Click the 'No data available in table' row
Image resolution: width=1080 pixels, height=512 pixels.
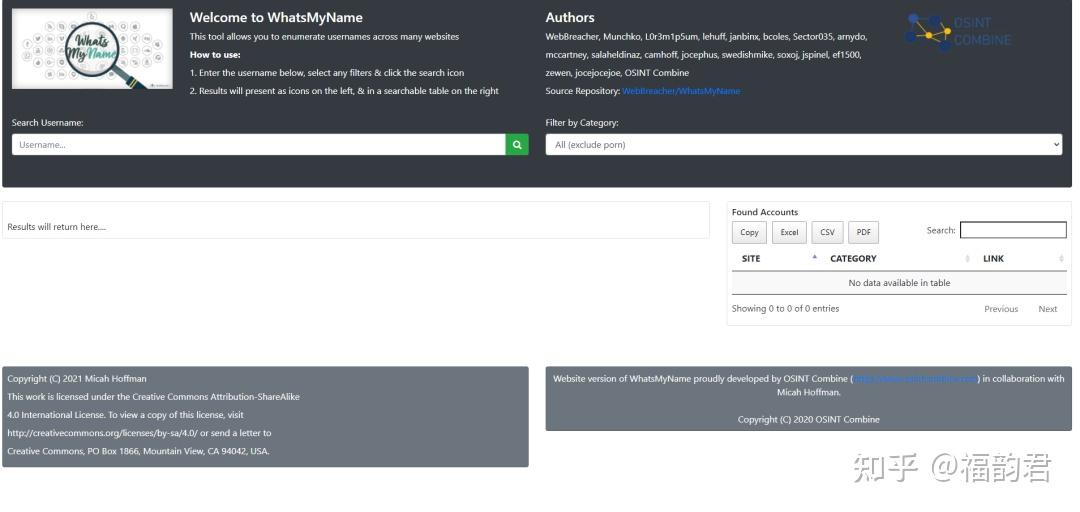(x=899, y=283)
